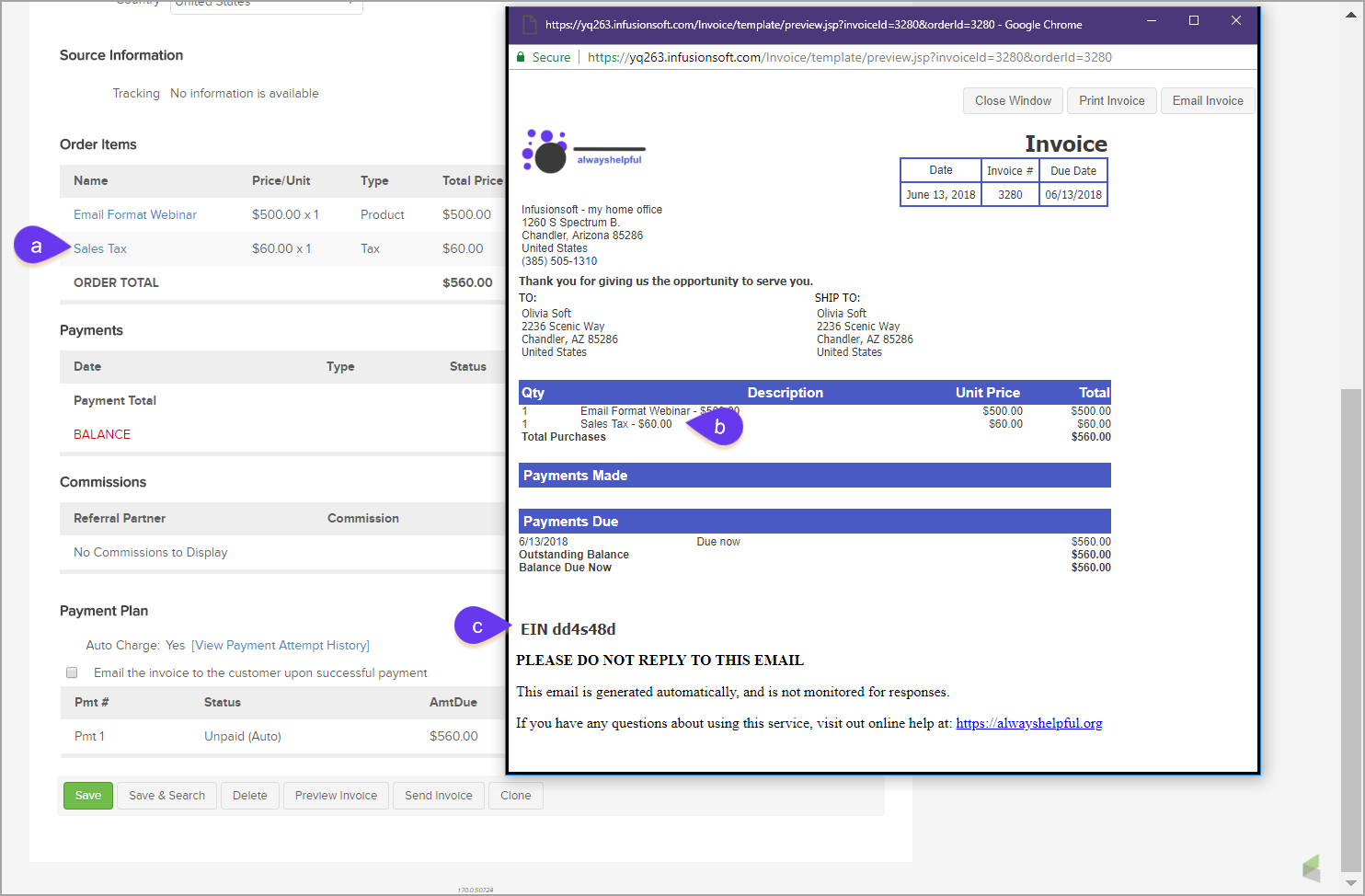The image size is (1365, 896).
Task: Click the scrollbar up arrow
Action: [1350, 16]
